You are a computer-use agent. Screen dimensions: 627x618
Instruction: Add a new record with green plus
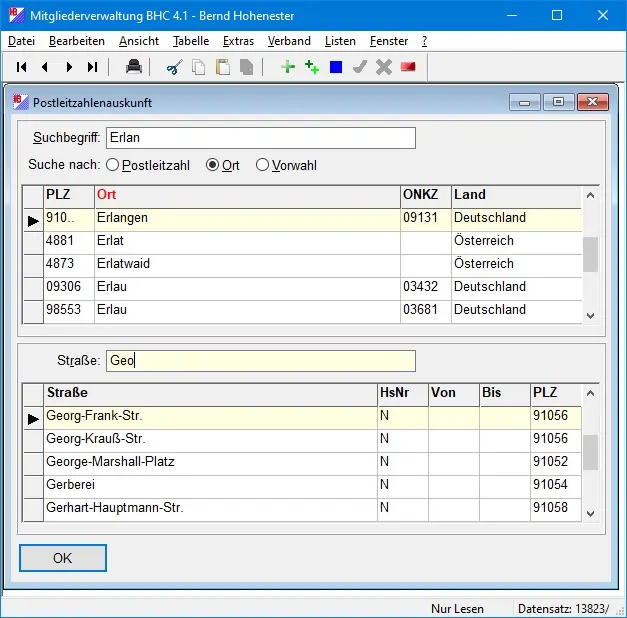(288, 67)
